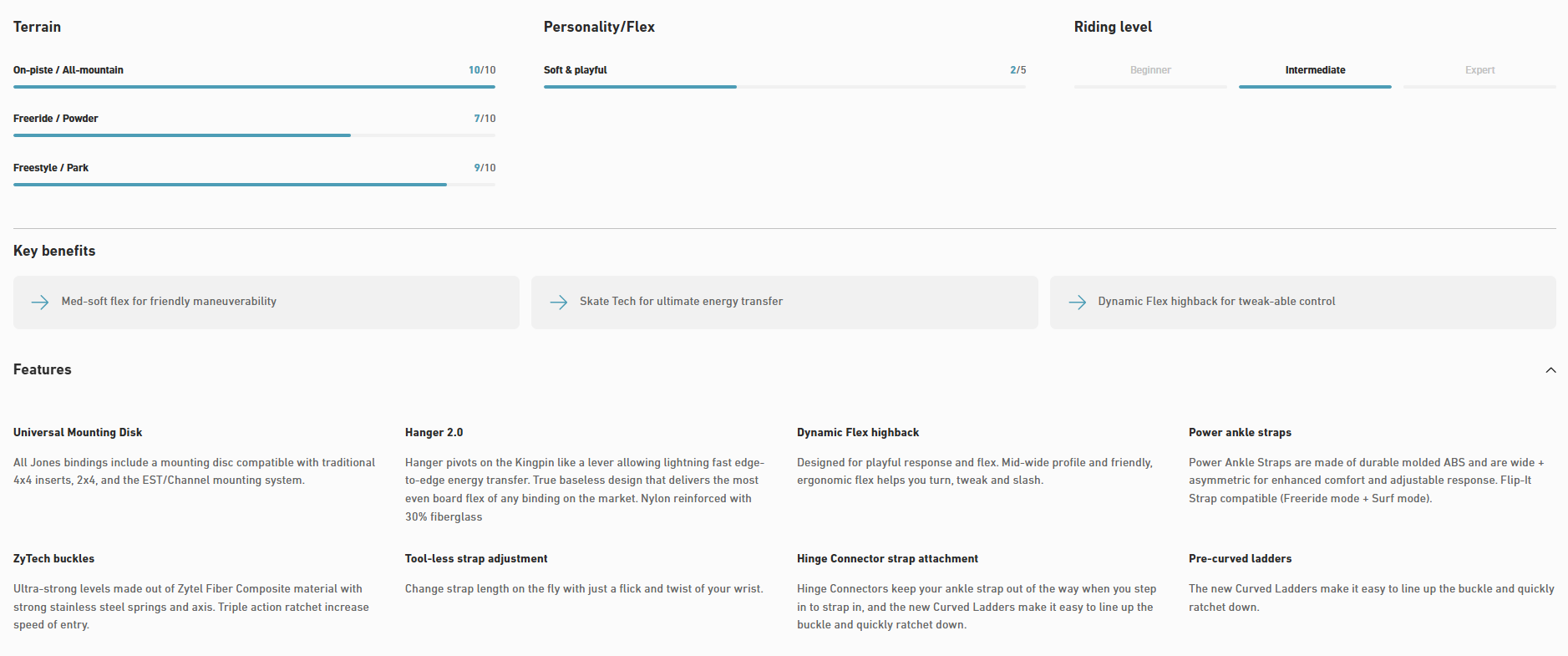Open the Dynamic Flex highback benefit card

[x=1302, y=302]
